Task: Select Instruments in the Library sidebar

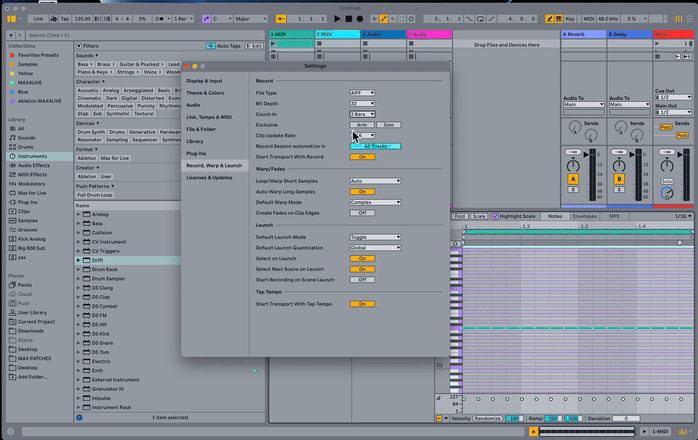Action: point(32,156)
